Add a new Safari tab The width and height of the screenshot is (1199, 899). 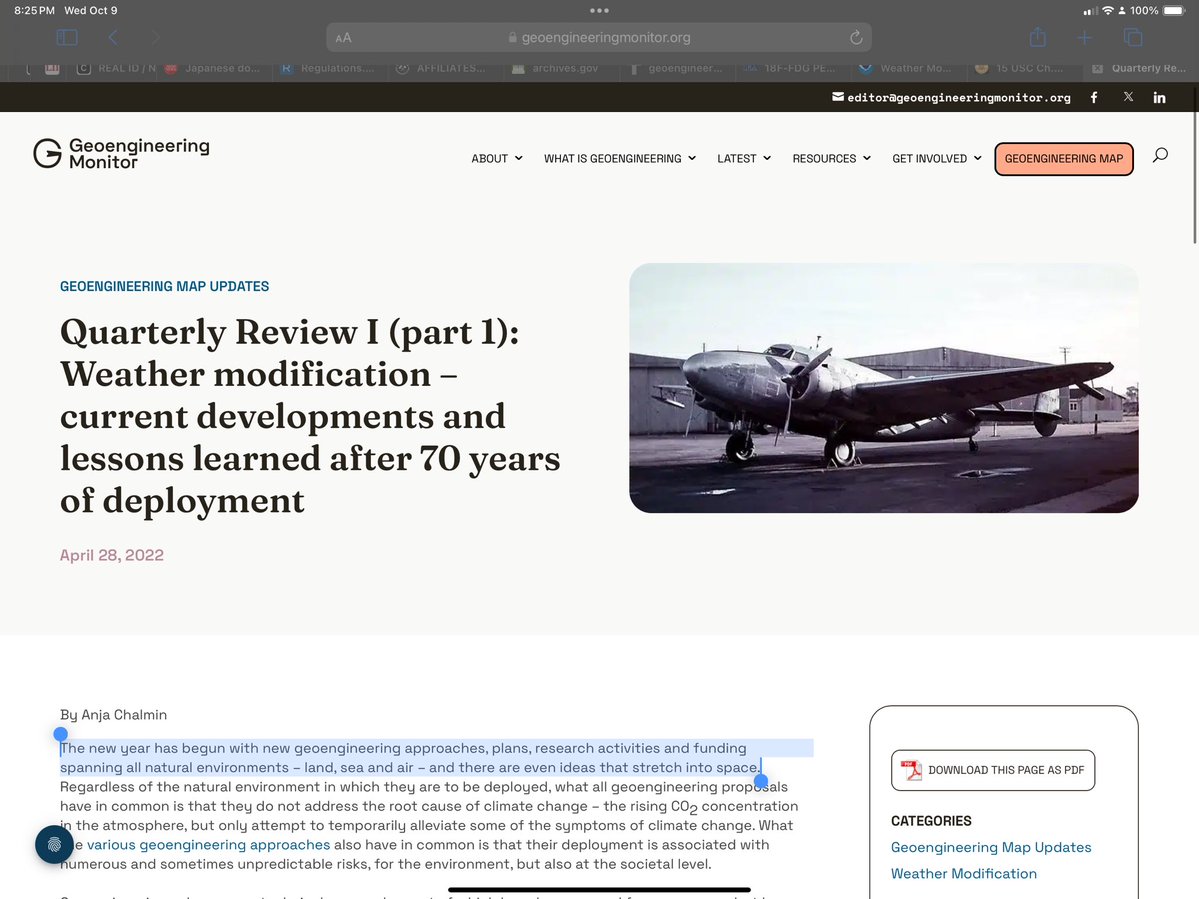tap(1085, 38)
